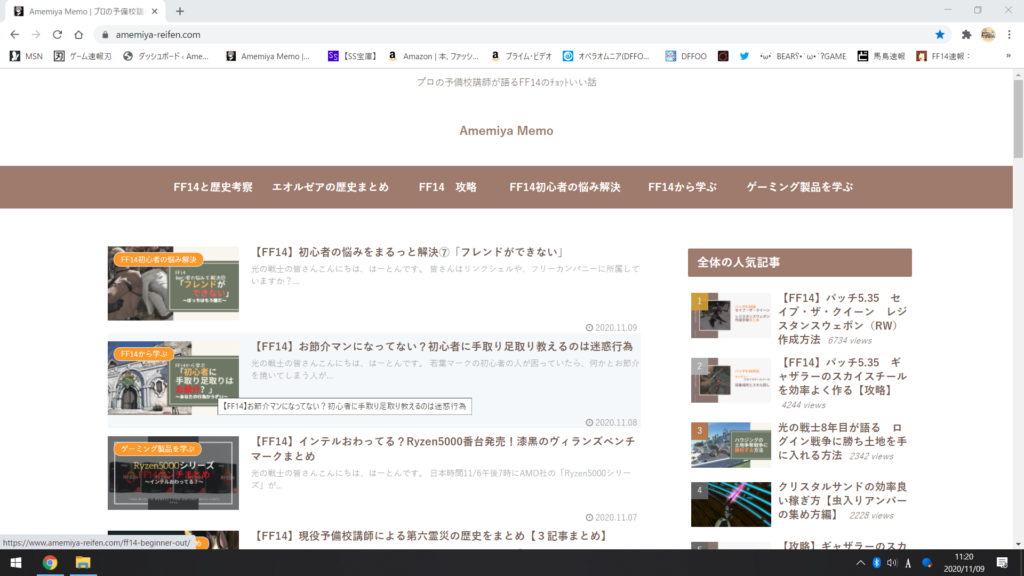This screenshot has width=1024, height=576.
Task: Click the Windows Start button
Action: click(15, 563)
